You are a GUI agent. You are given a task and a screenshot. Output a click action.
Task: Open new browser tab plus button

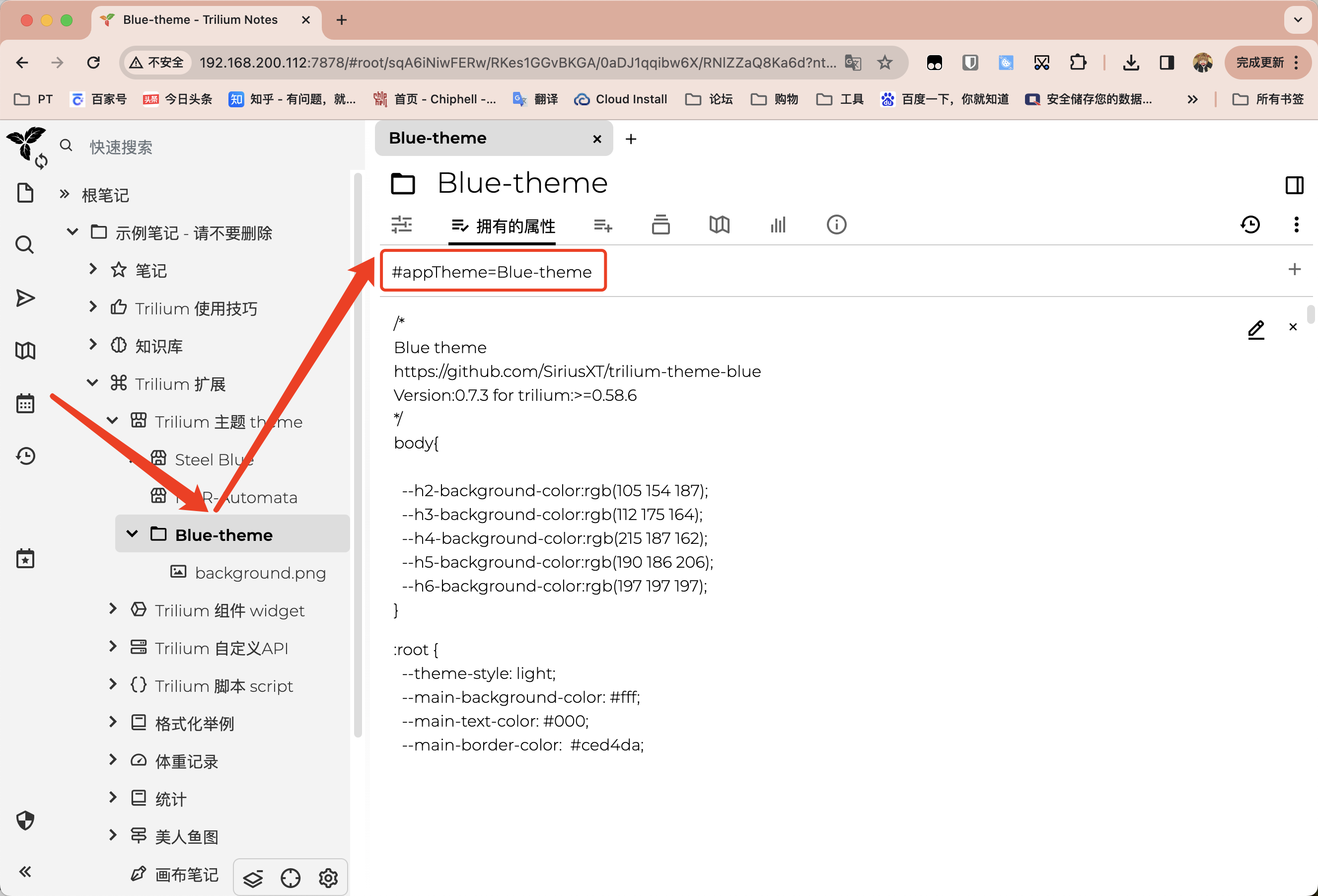click(x=341, y=20)
